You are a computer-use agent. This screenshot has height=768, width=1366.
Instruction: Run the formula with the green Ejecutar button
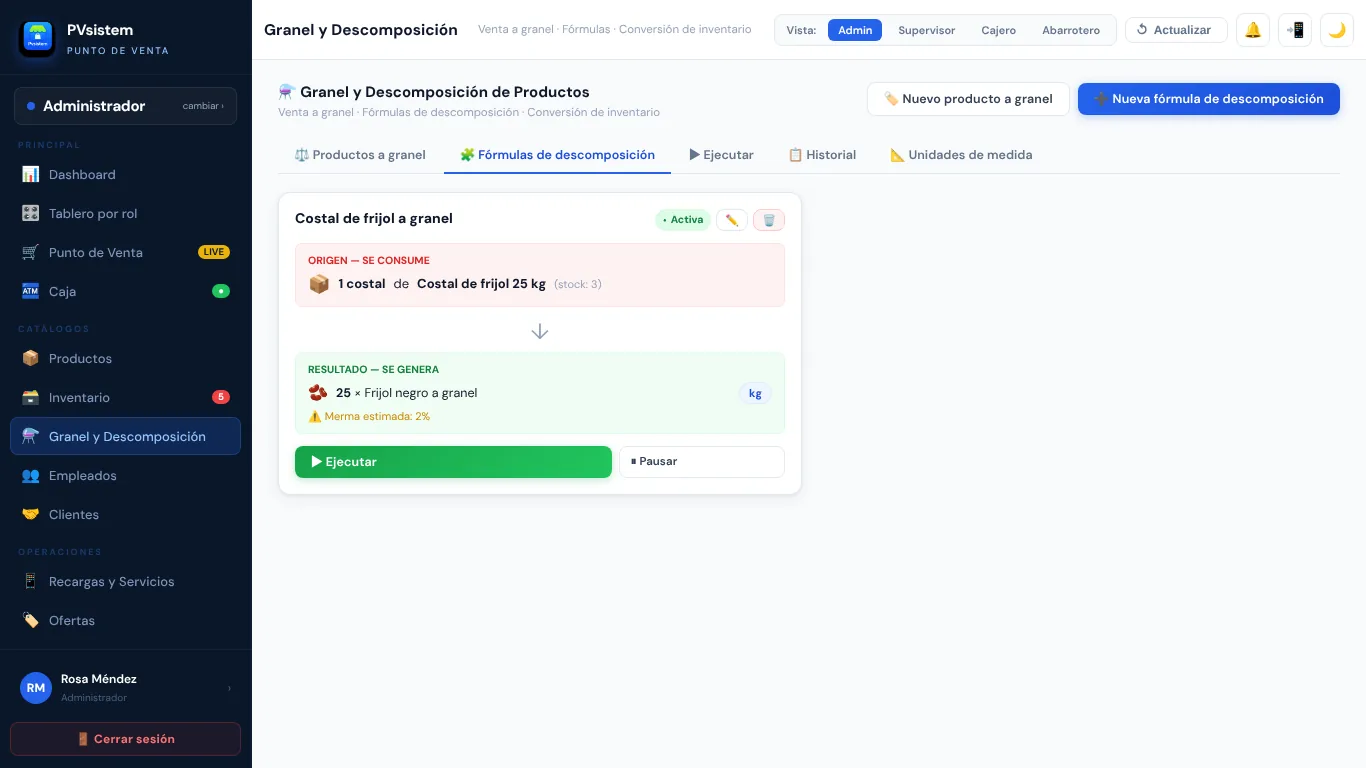tap(453, 462)
